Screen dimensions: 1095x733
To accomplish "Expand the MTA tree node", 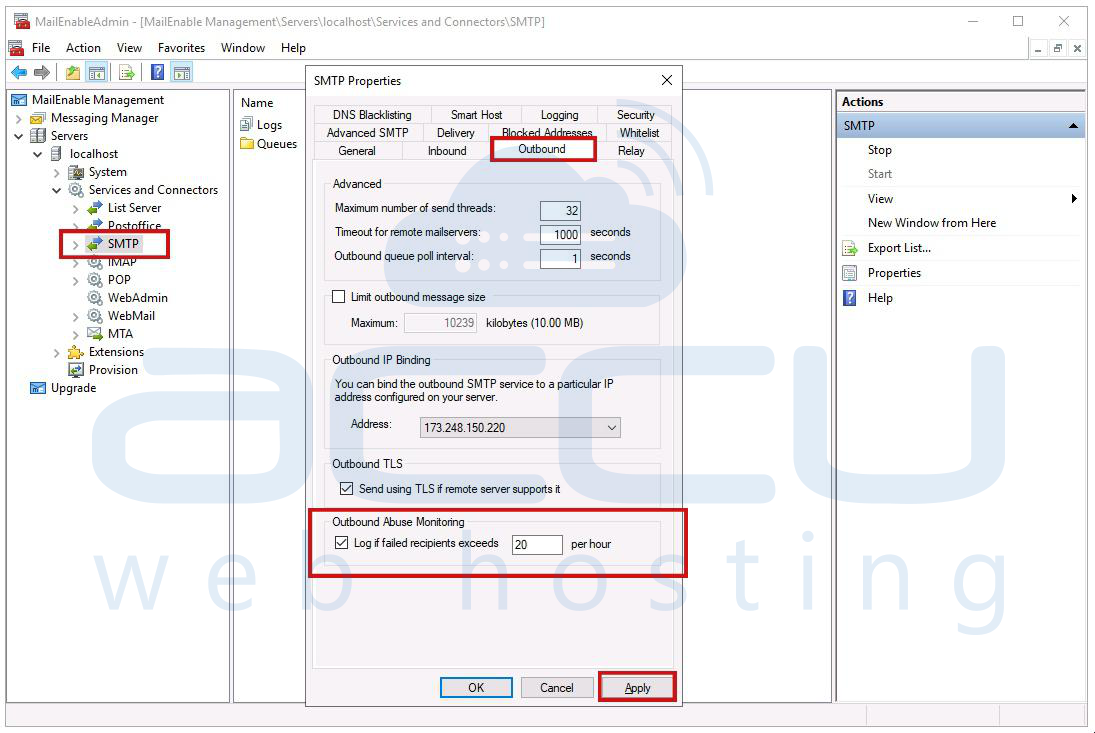I will click(75, 335).
